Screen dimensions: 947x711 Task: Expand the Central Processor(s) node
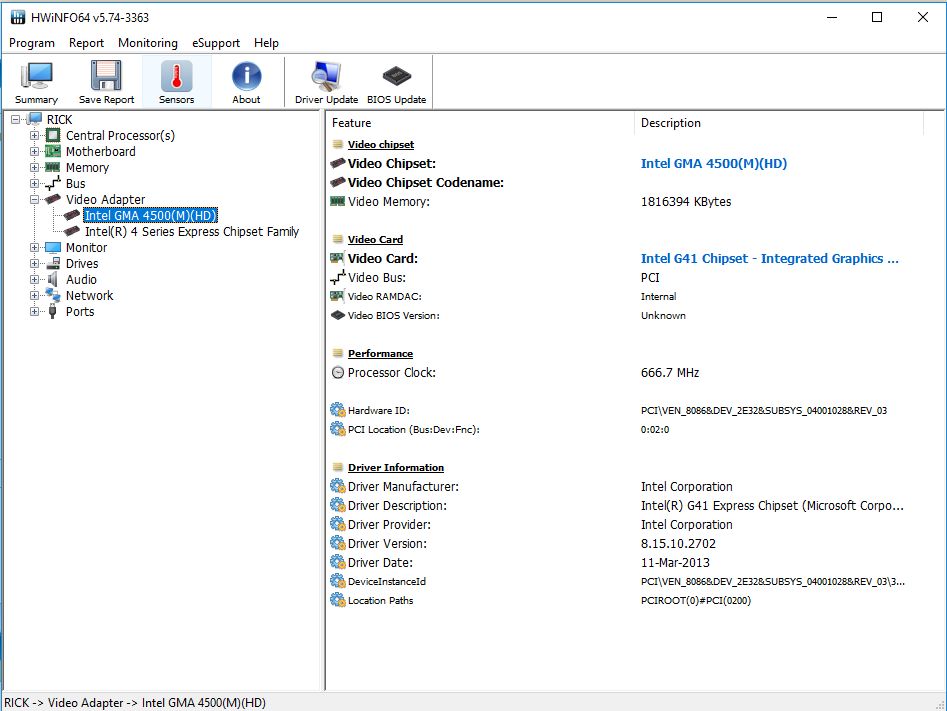(34, 135)
